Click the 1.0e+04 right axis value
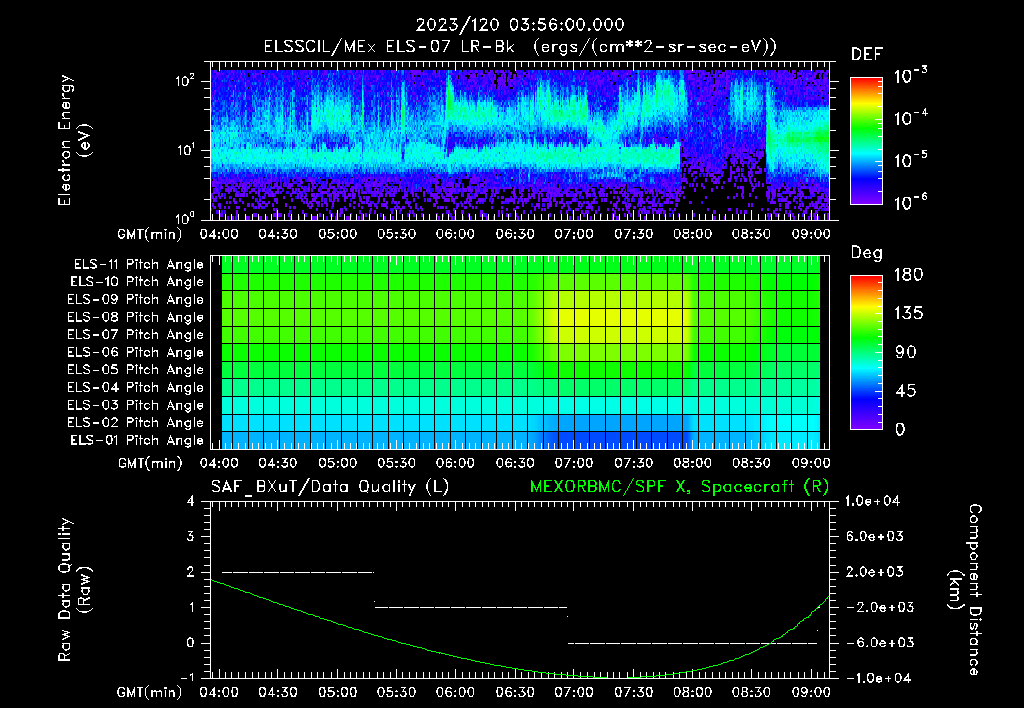The width and height of the screenshot is (1024, 708). (872, 502)
